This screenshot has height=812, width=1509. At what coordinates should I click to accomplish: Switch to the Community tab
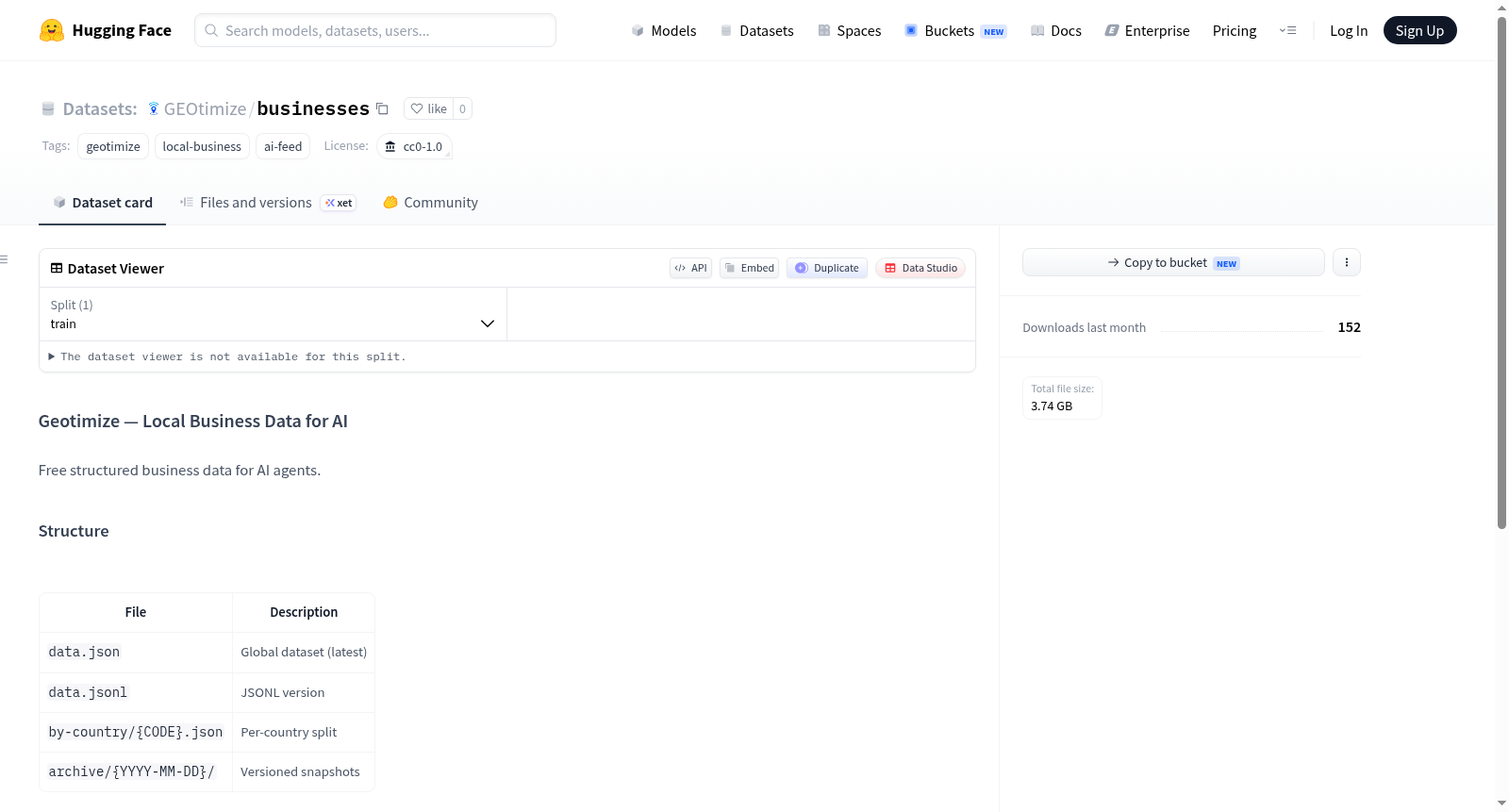430,202
